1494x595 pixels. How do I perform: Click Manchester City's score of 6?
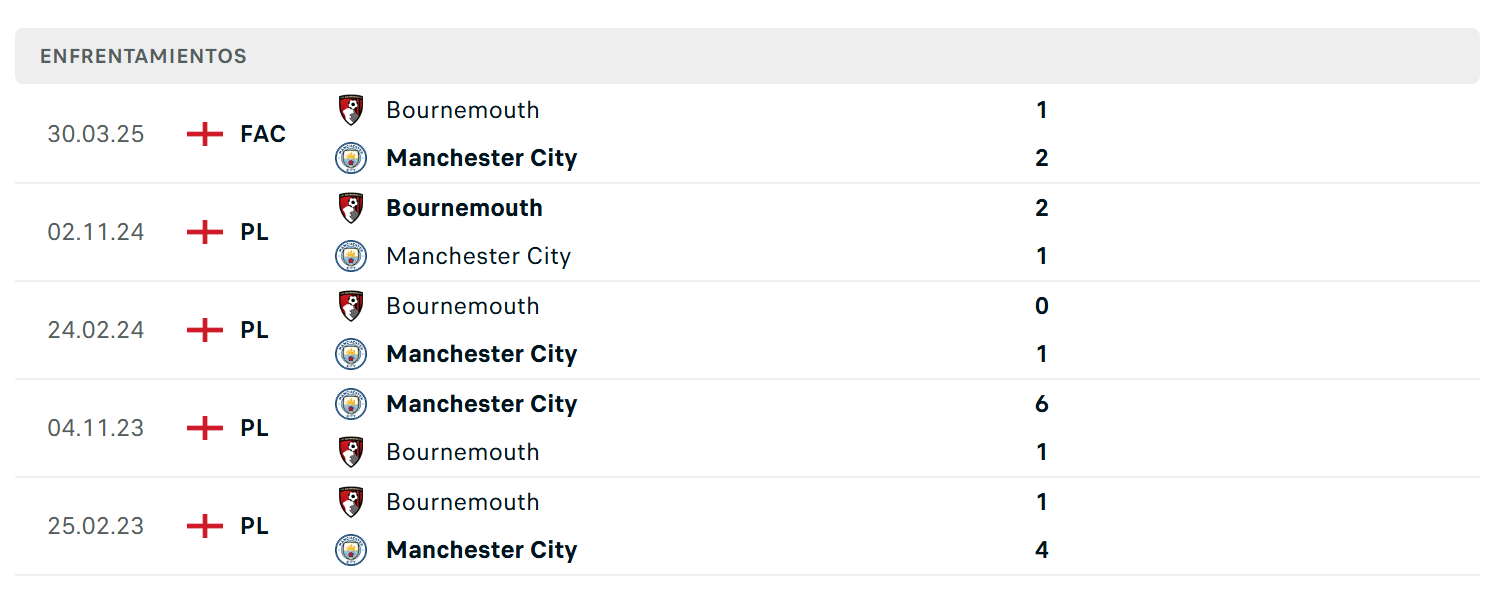tap(1042, 404)
